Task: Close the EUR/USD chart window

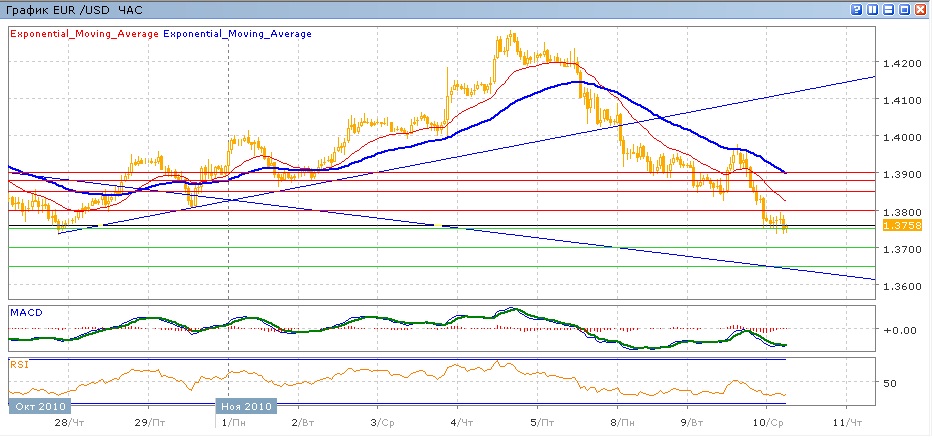Action: pyautogui.click(x=921, y=9)
